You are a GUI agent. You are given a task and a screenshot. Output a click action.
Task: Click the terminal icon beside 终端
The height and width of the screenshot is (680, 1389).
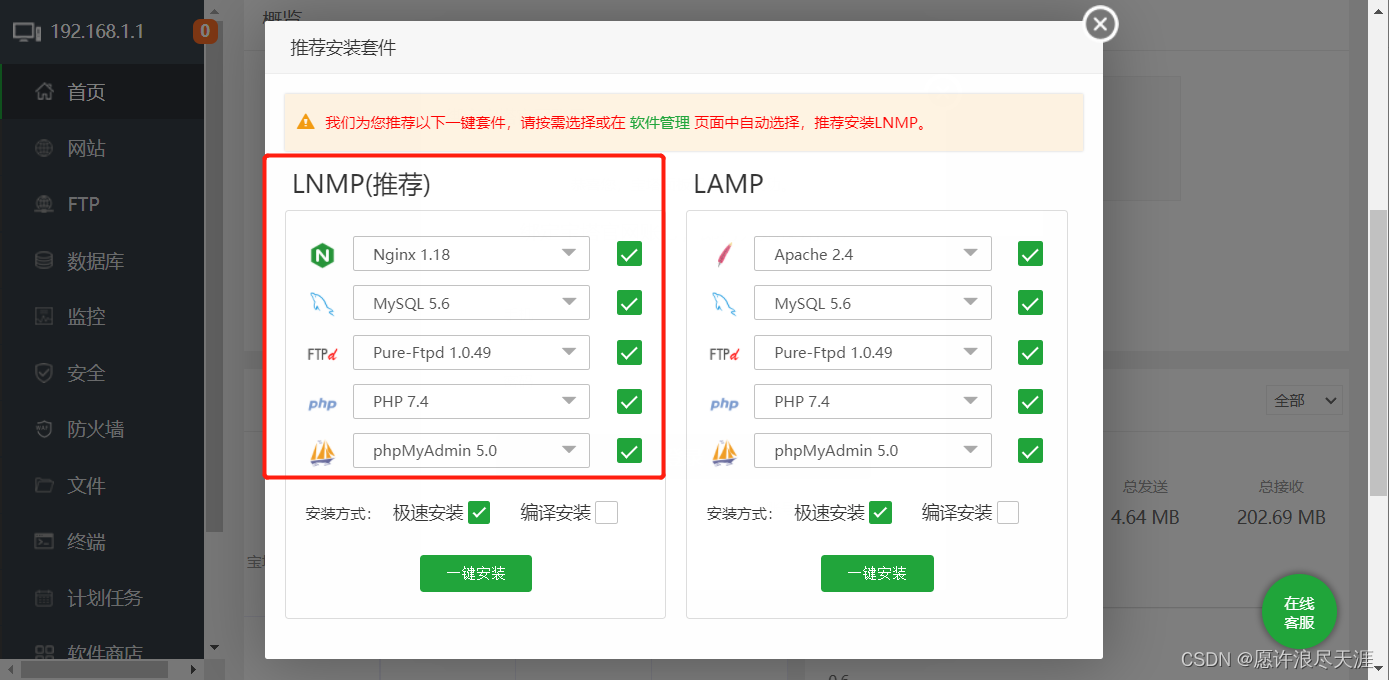tap(44, 541)
